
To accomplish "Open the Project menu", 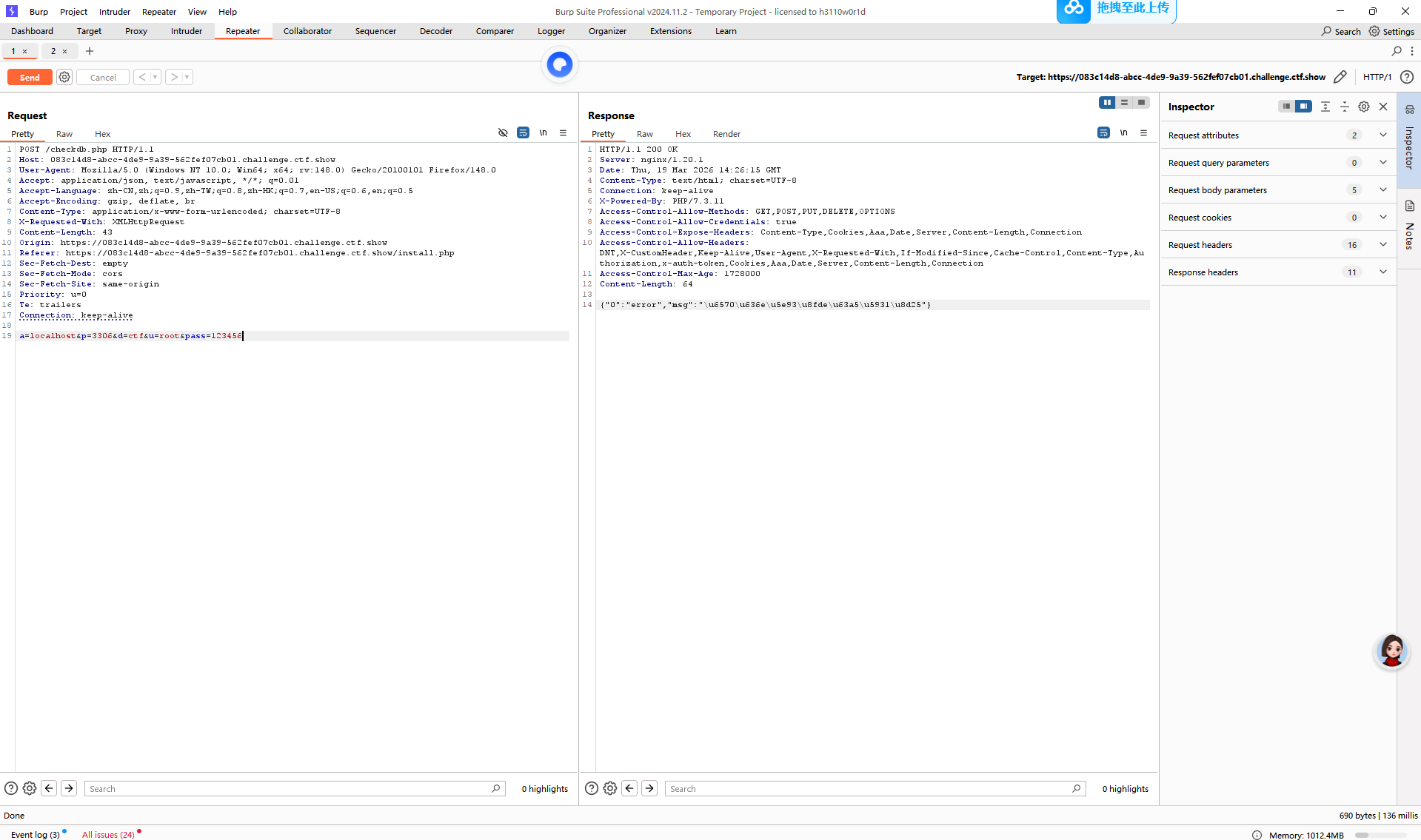I will point(73,12).
